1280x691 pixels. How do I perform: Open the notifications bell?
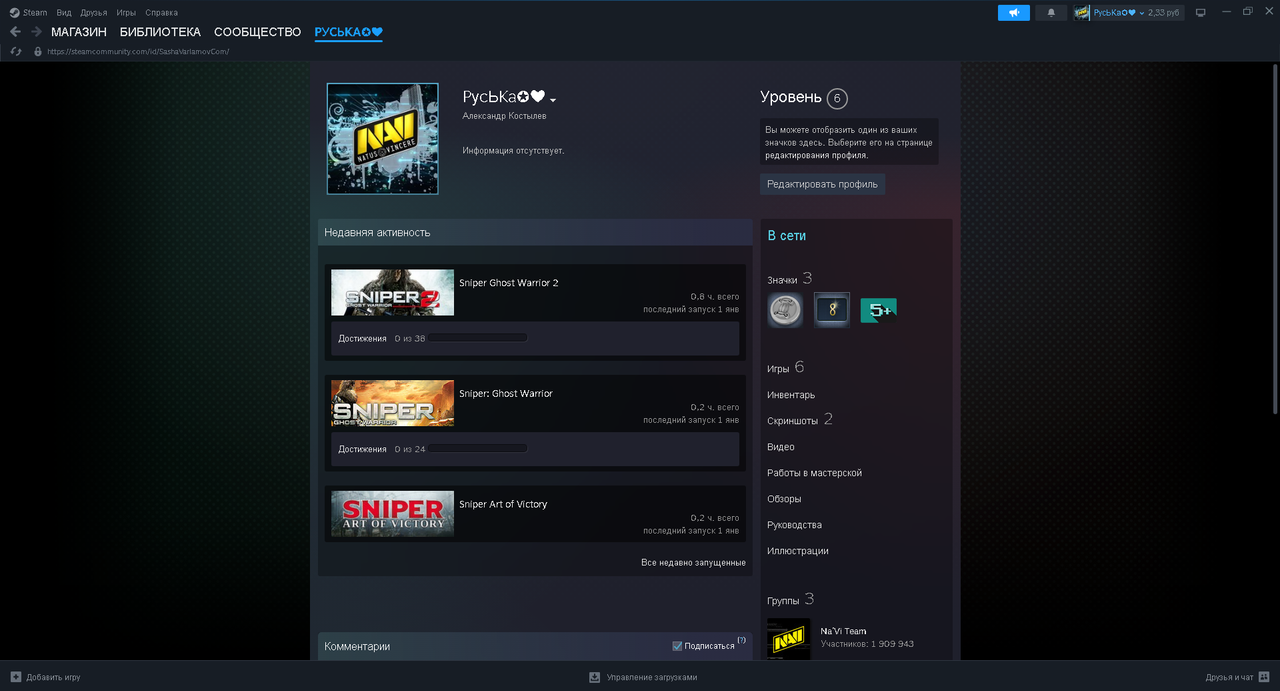[x=1050, y=12]
